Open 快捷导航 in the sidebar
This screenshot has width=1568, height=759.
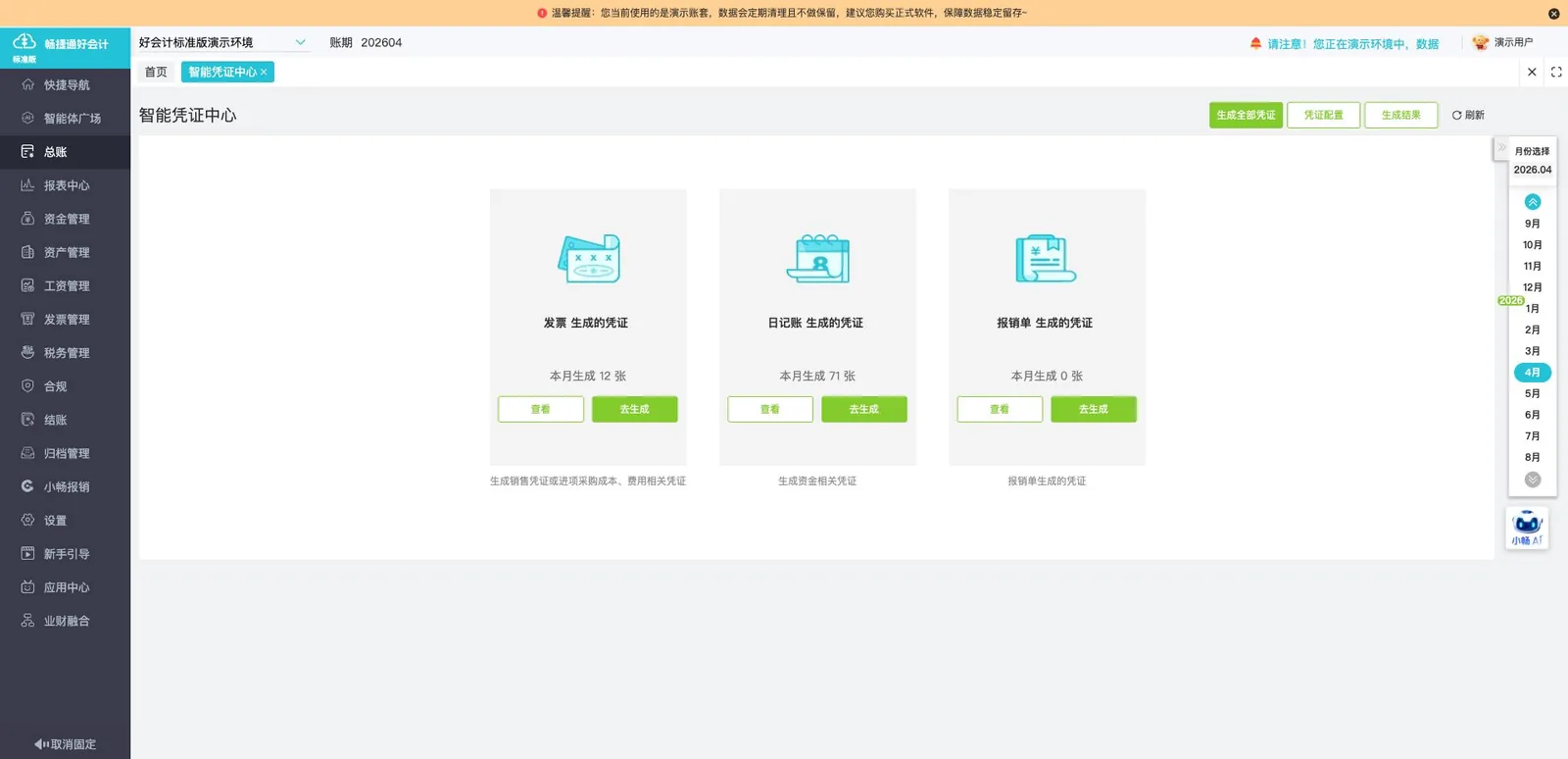65,85
